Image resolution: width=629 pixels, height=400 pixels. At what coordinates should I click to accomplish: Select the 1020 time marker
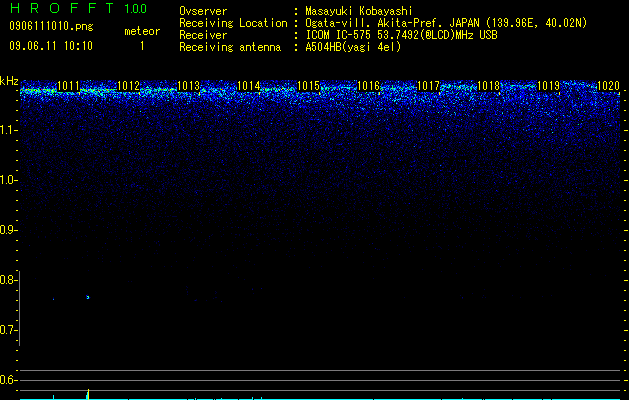click(x=609, y=85)
